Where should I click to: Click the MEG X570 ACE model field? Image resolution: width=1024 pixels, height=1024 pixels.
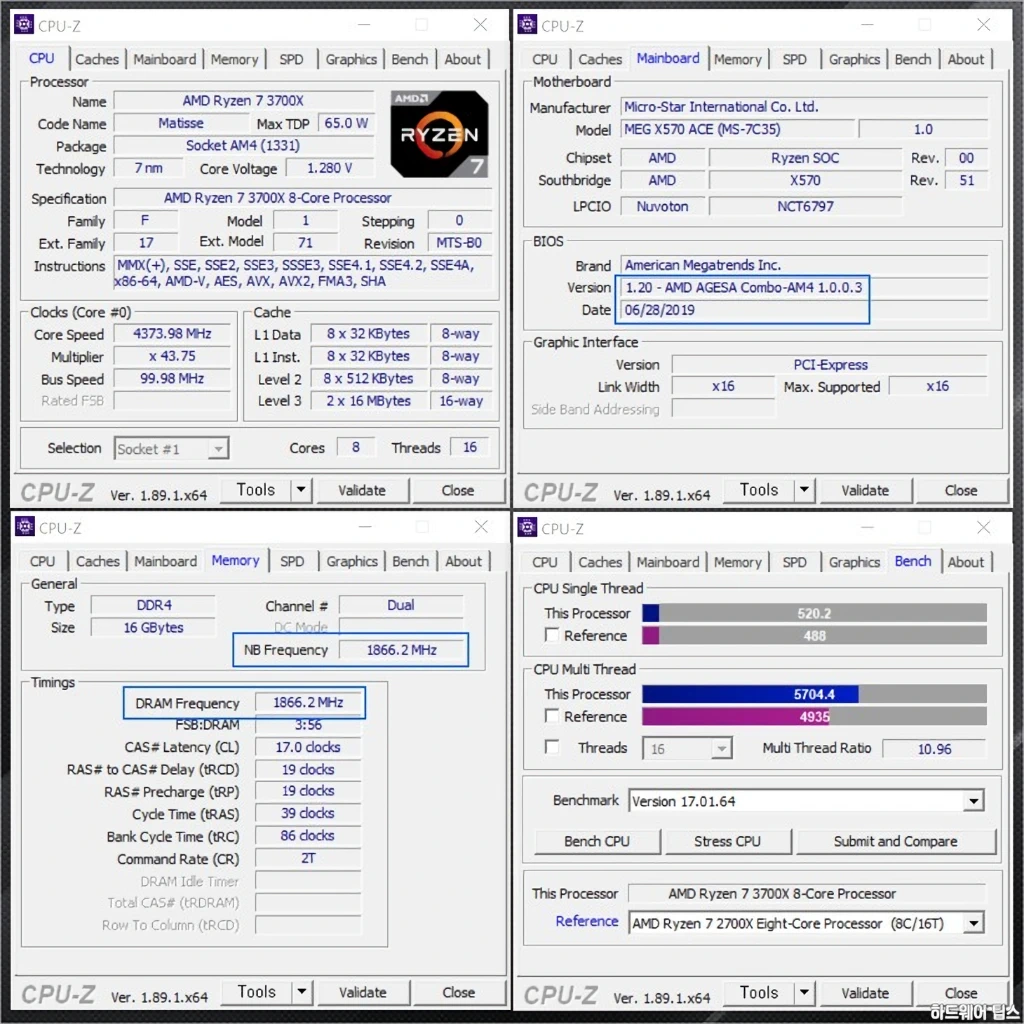pyautogui.click(x=737, y=129)
